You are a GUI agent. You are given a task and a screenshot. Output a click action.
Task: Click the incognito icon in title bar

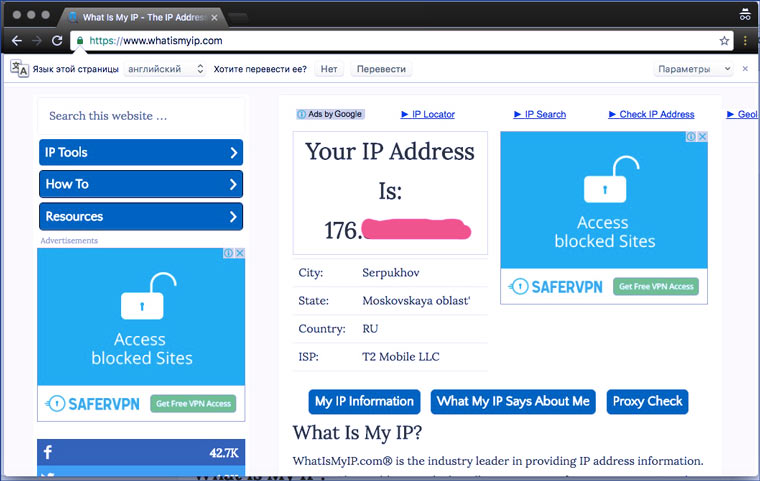tap(745, 15)
